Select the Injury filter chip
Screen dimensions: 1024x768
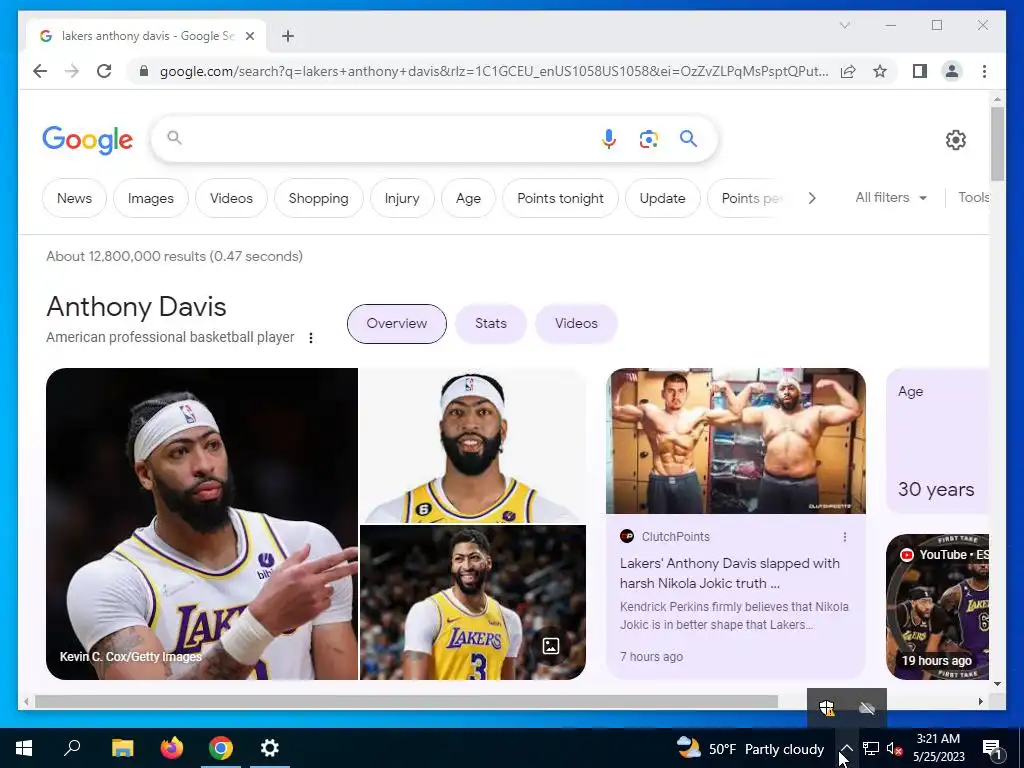tap(402, 198)
